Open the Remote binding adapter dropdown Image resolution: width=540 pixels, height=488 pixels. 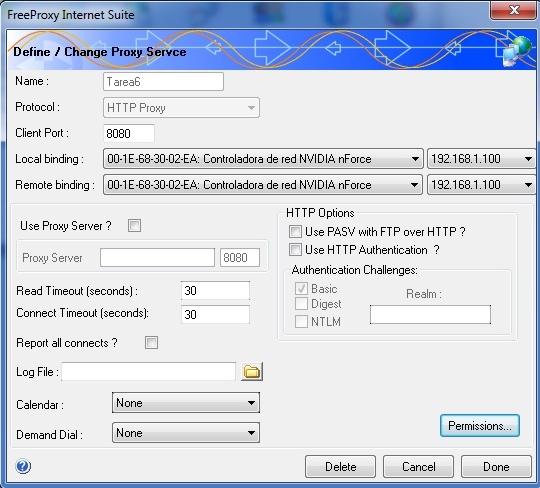click(263, 185)
